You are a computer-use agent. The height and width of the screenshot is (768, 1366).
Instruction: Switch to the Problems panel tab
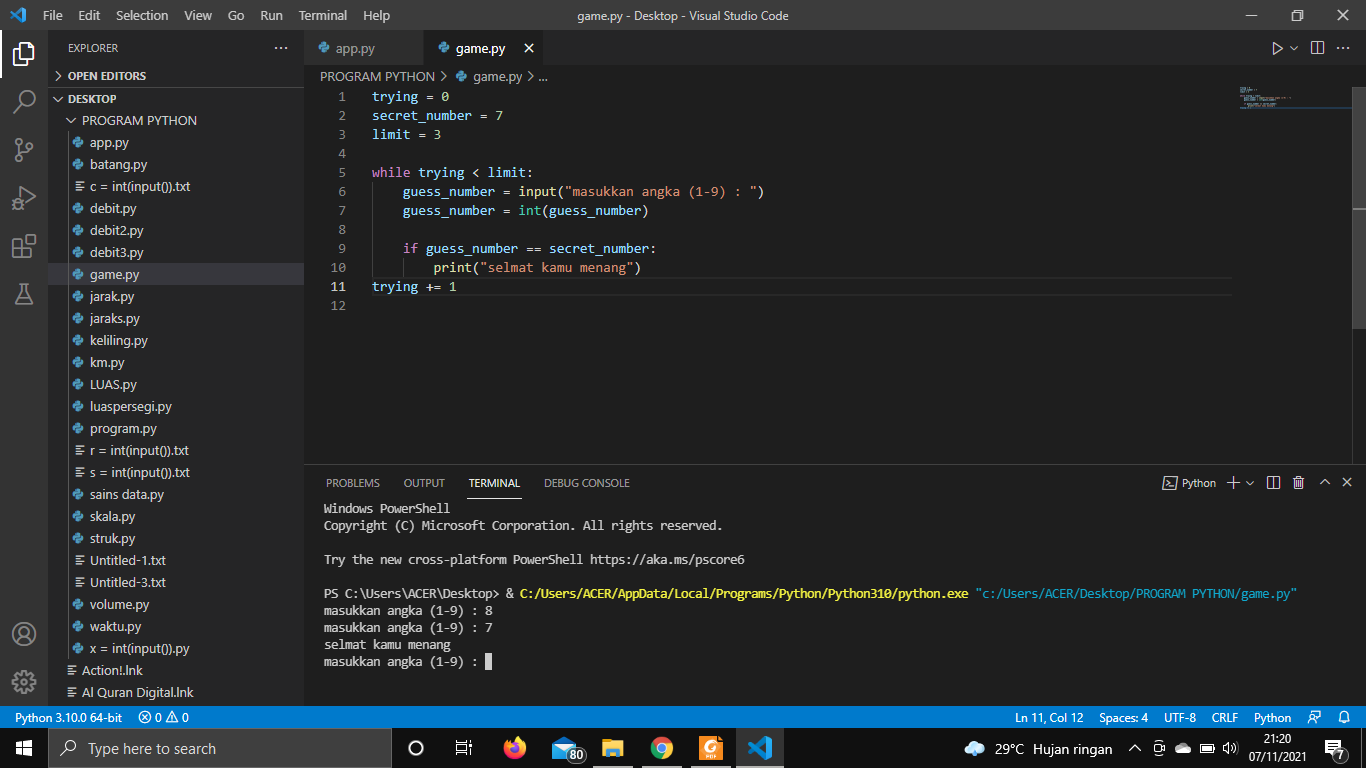point(353,483)
